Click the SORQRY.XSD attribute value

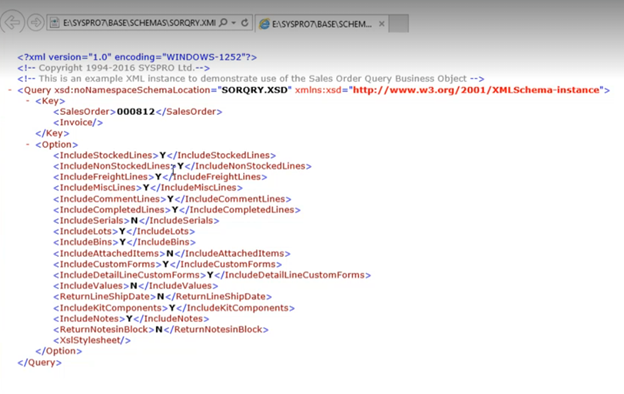(x=254, y=90)
